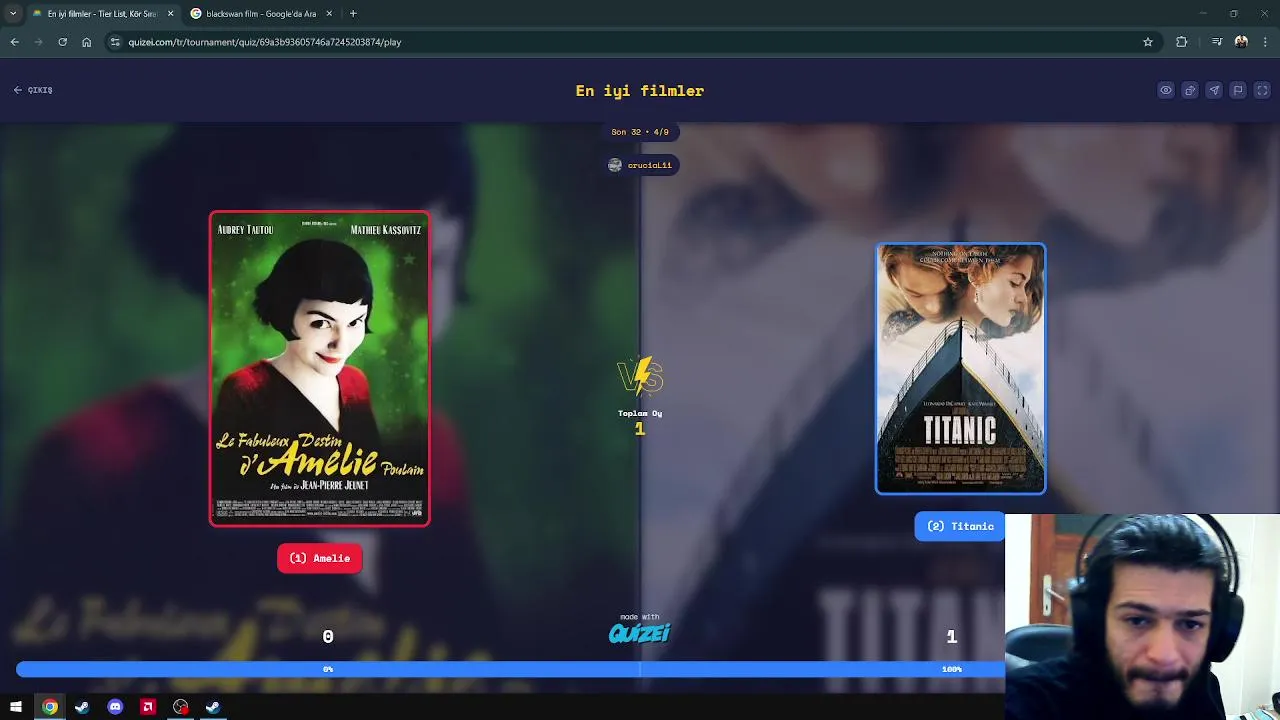Open Discord from the taskbar
The image size is (1280, 720).
pyautogui.click(x=115, y=707)
